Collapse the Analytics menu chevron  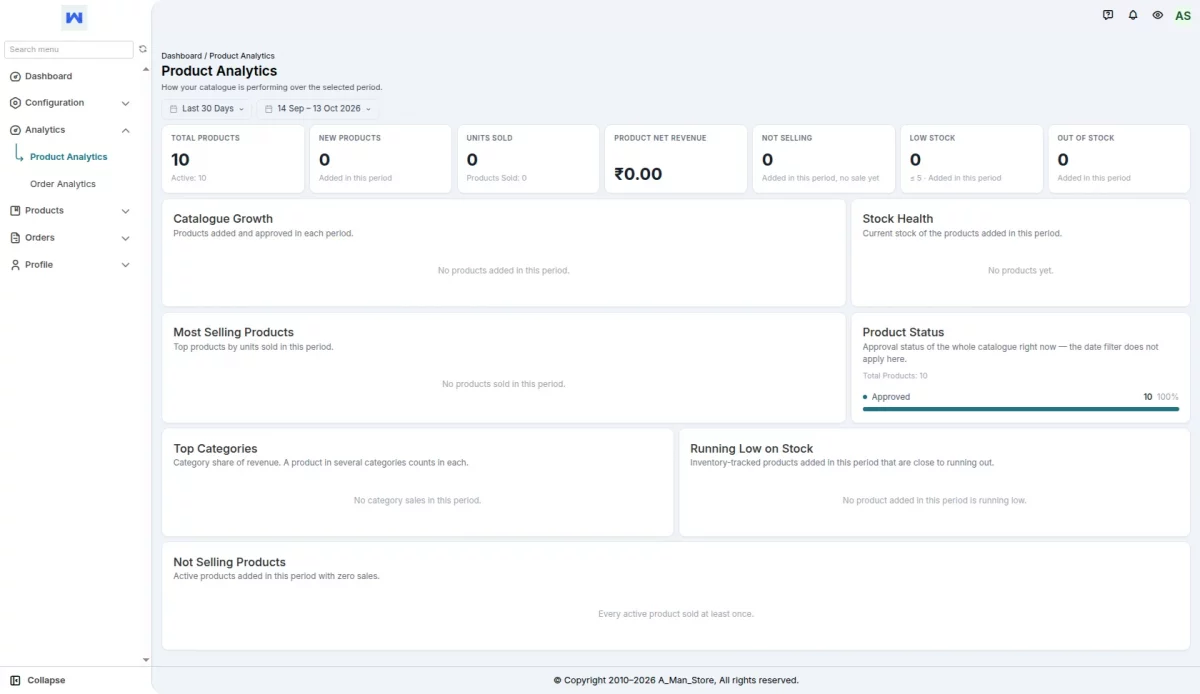tap(125, 130)
